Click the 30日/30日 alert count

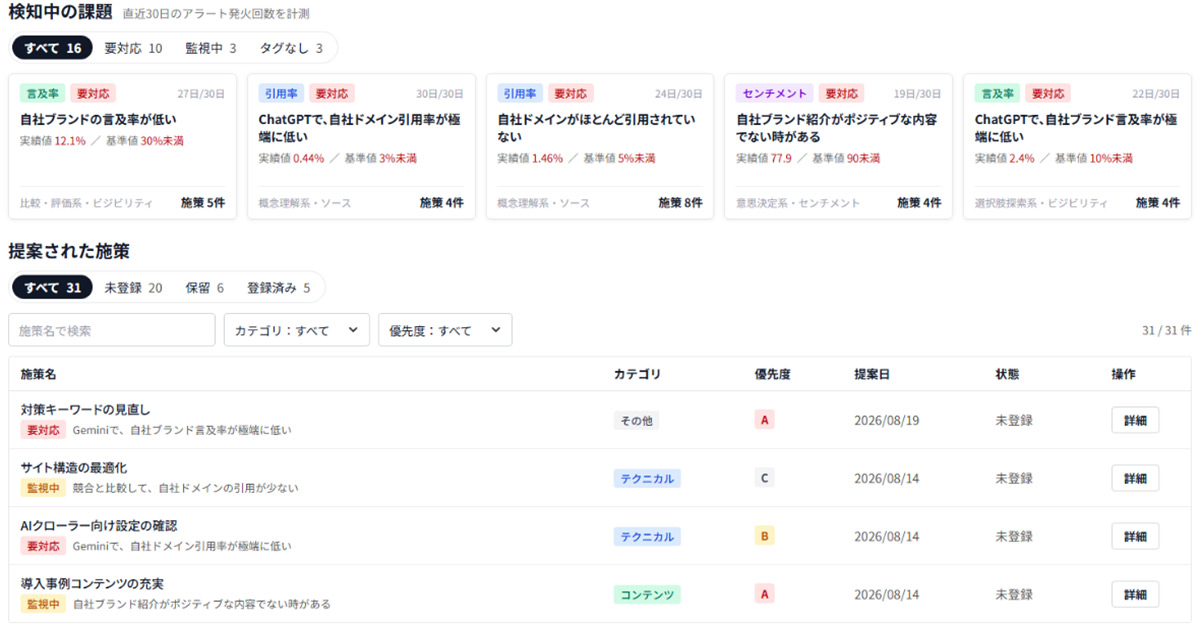click(440, 94)
